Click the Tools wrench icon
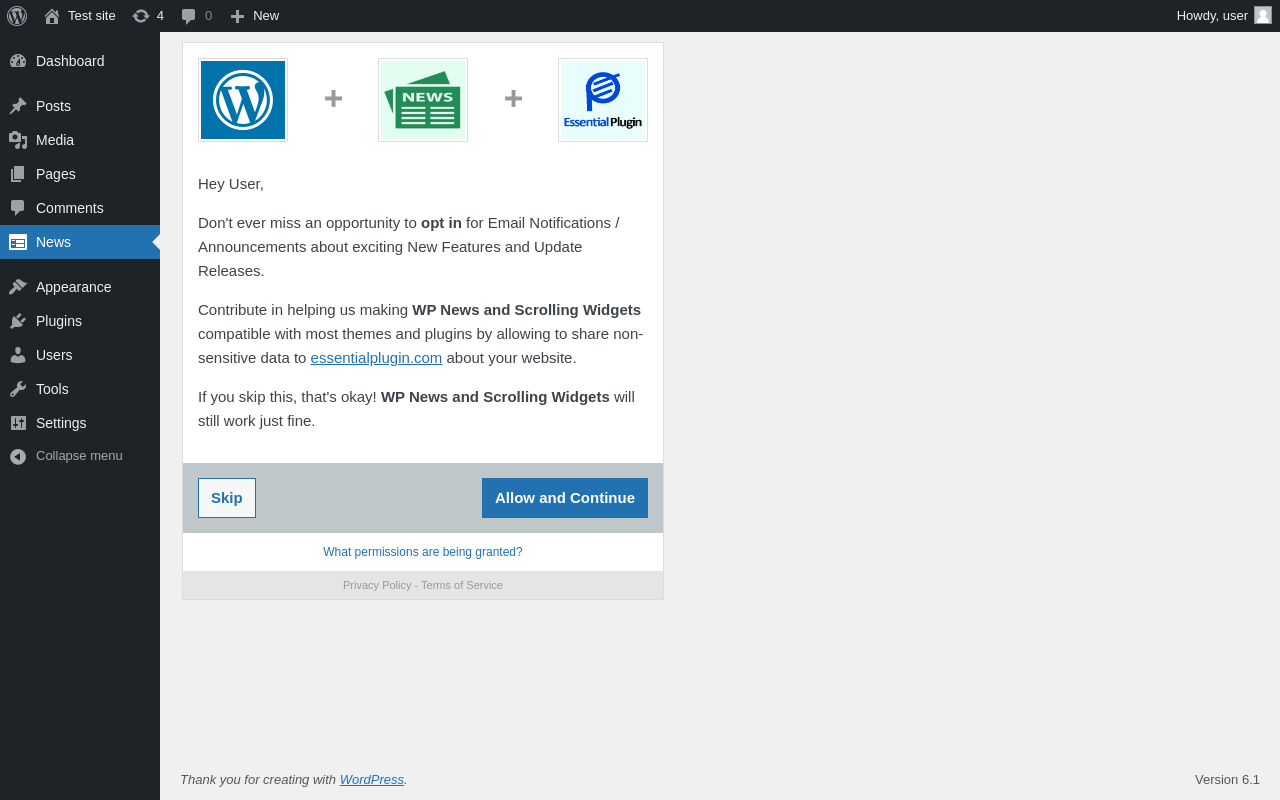The image size is (1280, 800). click(18, 389)
